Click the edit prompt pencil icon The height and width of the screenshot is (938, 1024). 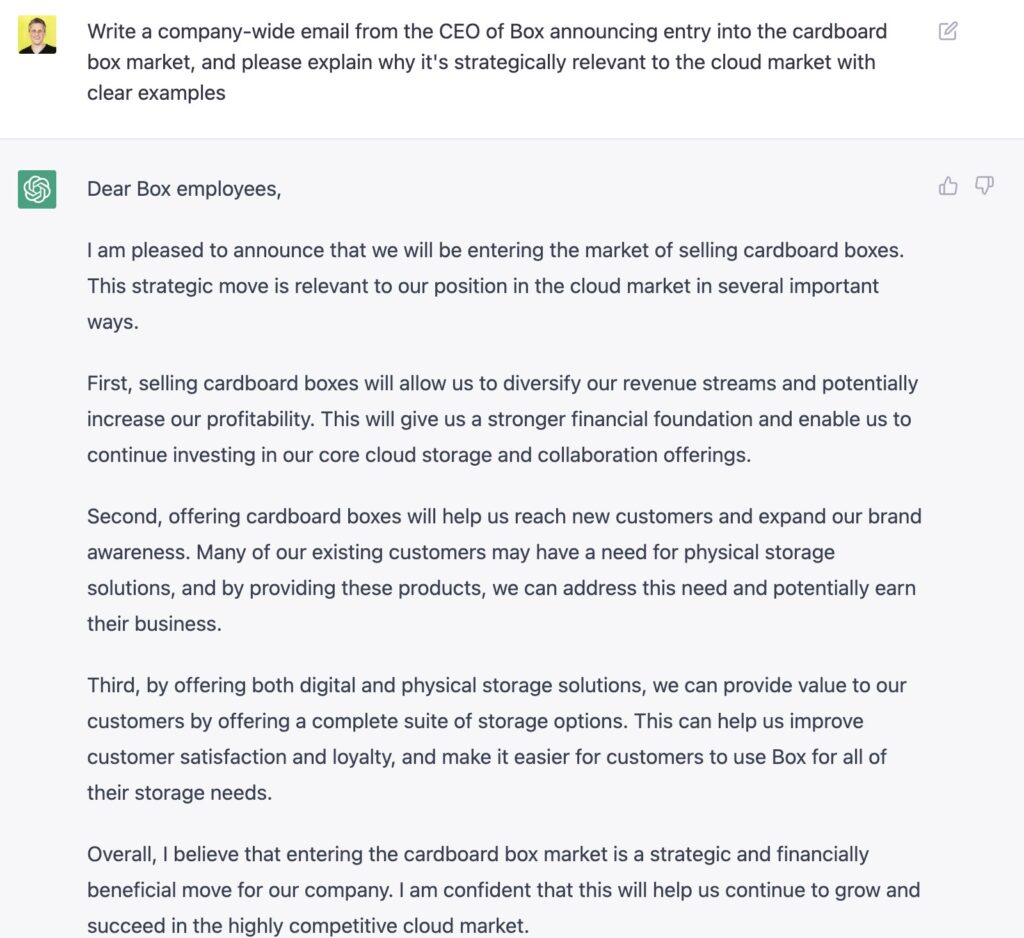click(948, 31)
